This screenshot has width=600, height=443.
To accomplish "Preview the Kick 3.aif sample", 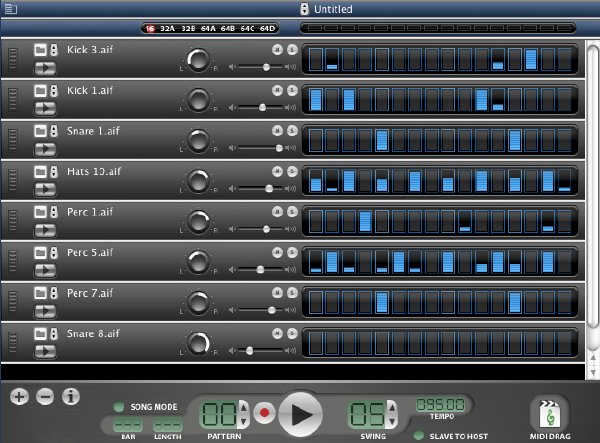I will click(x=45, y=68).
